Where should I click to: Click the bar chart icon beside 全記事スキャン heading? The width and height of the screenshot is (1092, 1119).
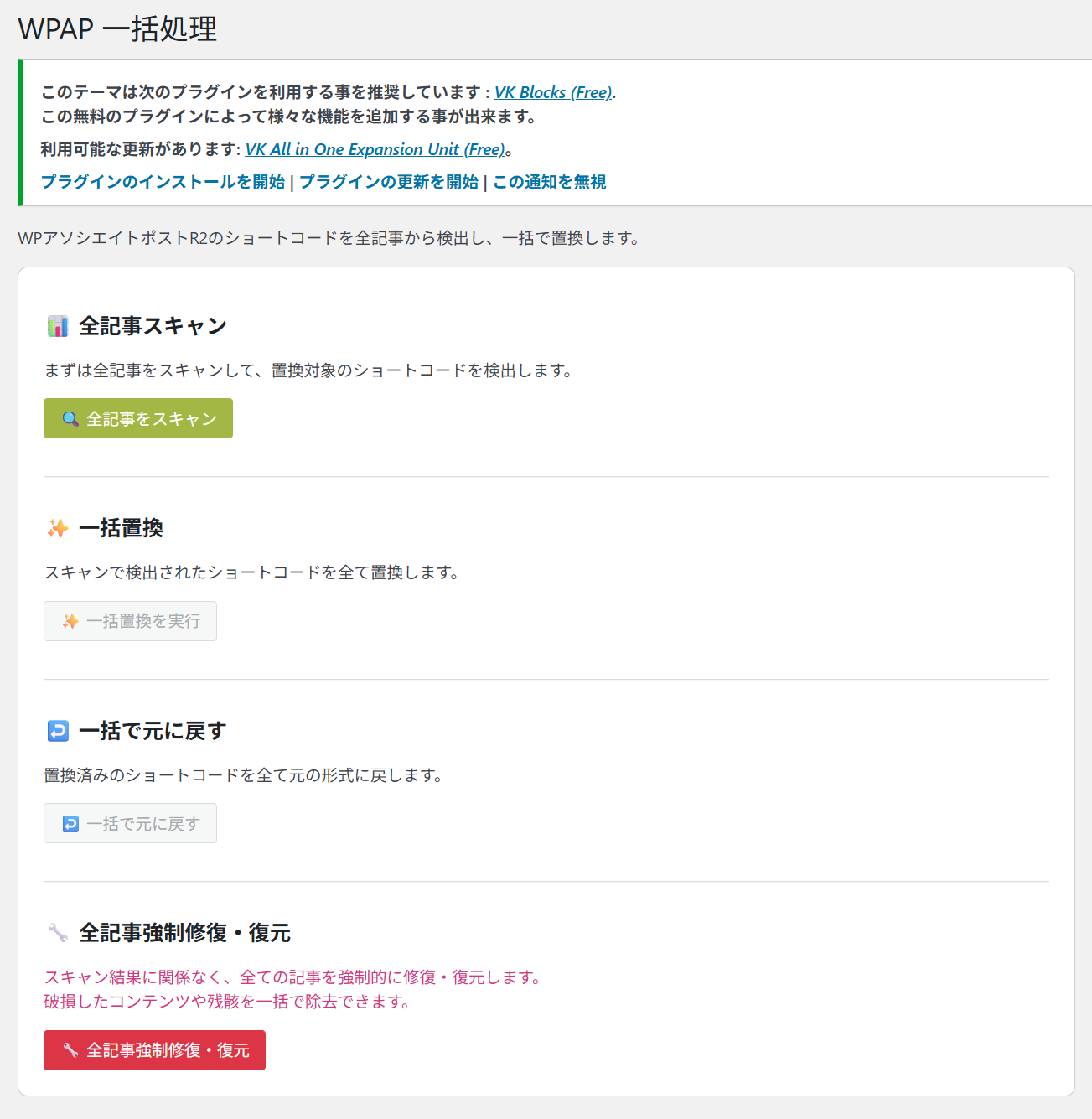(x=58, y=326)
